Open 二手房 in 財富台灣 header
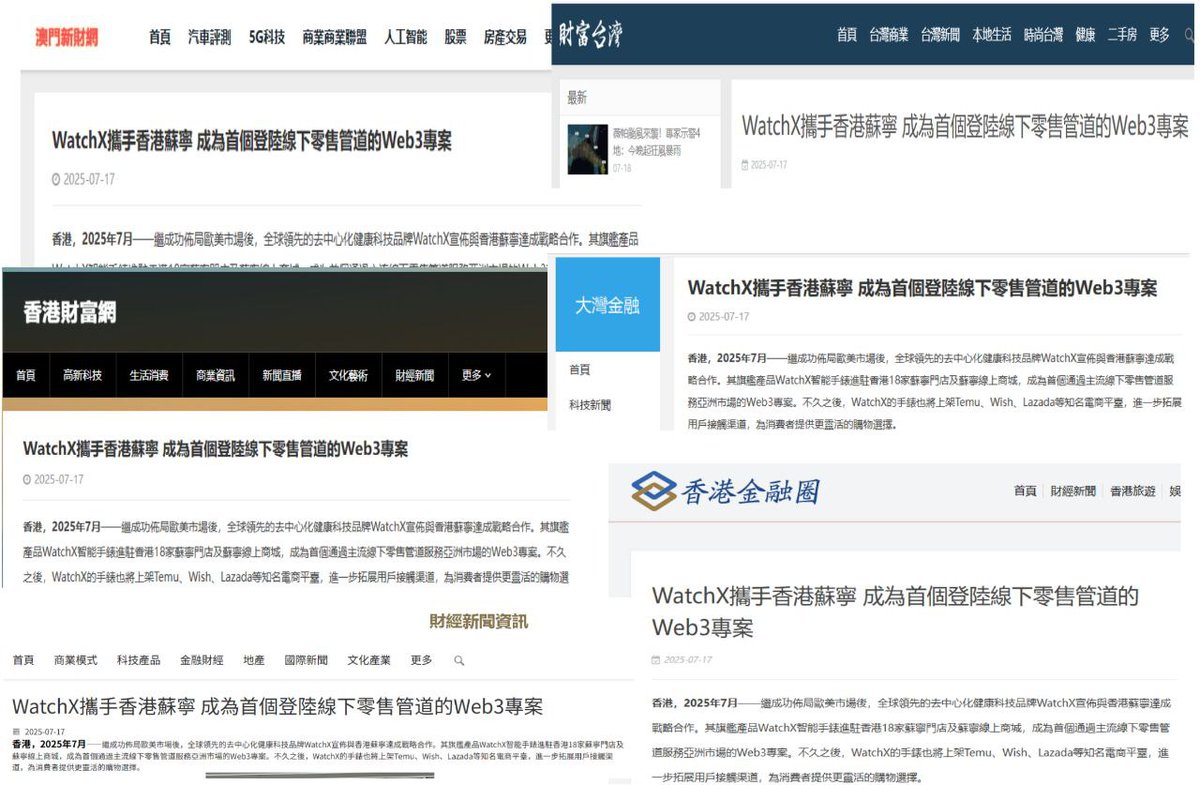This screenshot has height=785, width=1200. pos(1122,34)
